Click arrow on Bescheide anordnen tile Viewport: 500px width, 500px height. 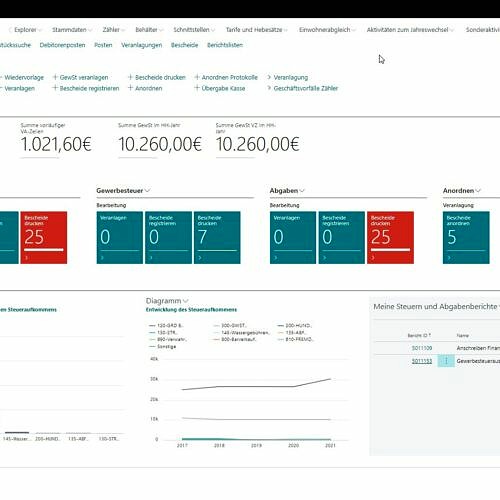pos(449,258)
